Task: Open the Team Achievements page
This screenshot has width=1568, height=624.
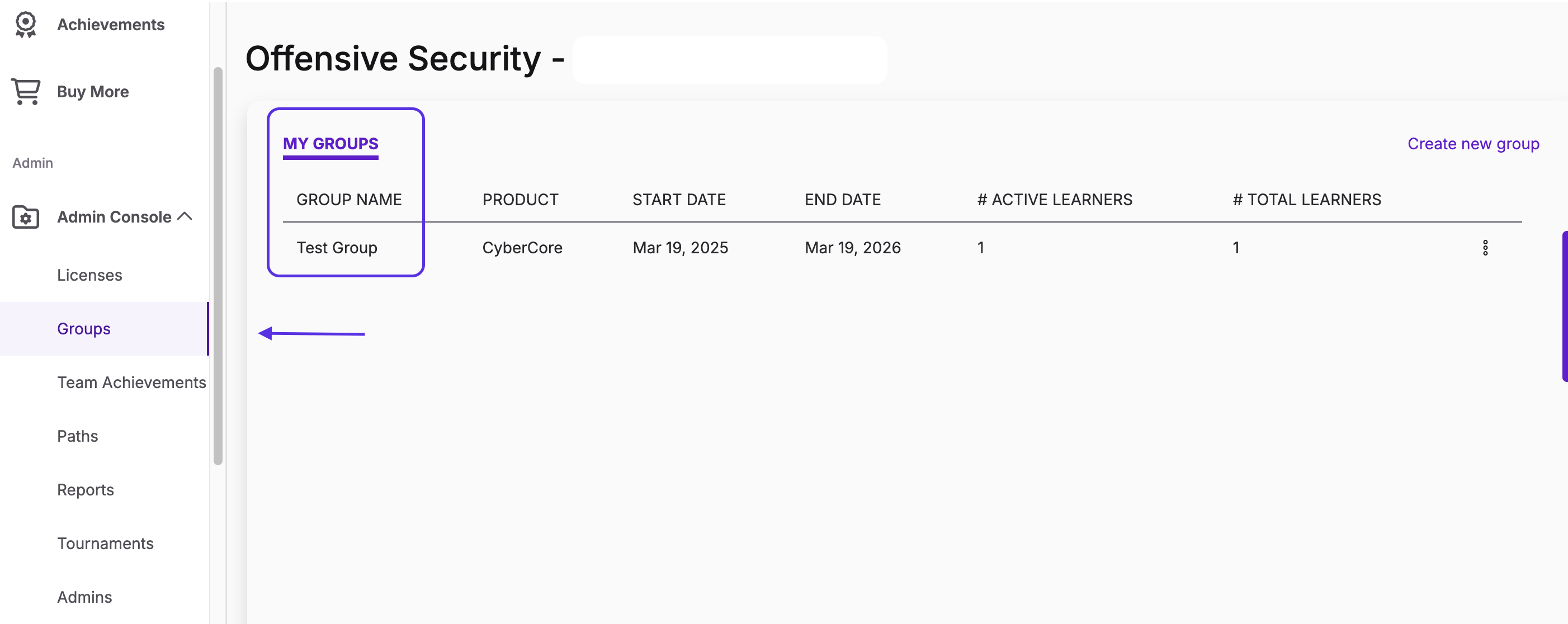Action: (131, 382)
